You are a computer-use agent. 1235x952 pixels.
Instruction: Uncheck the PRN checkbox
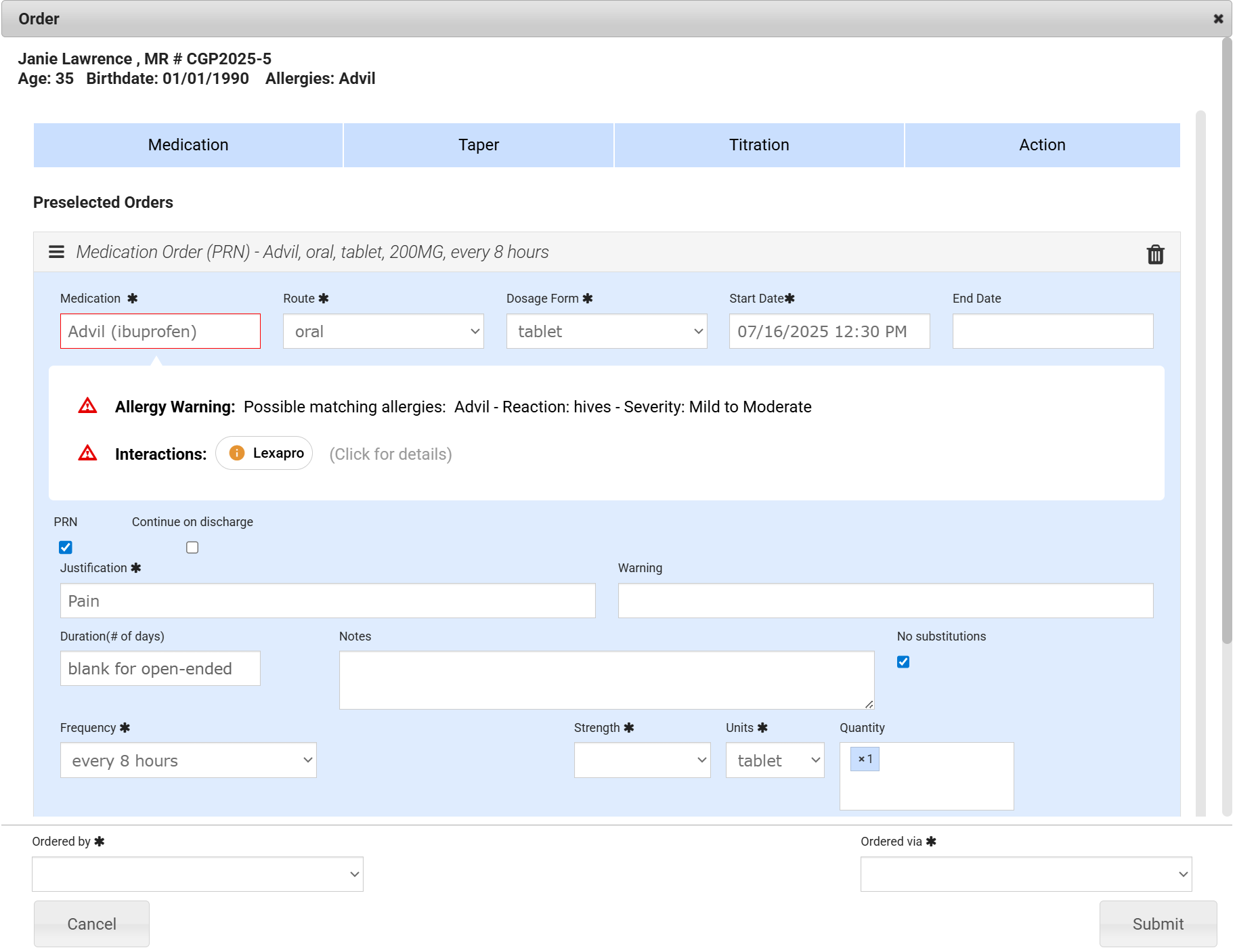(66, 547)
